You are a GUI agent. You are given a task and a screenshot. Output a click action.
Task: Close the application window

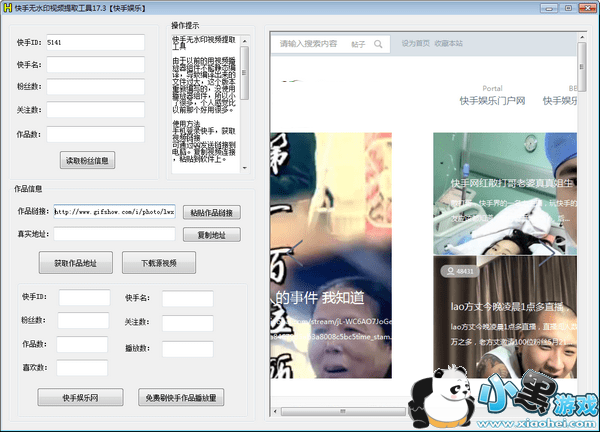(588, 8)
